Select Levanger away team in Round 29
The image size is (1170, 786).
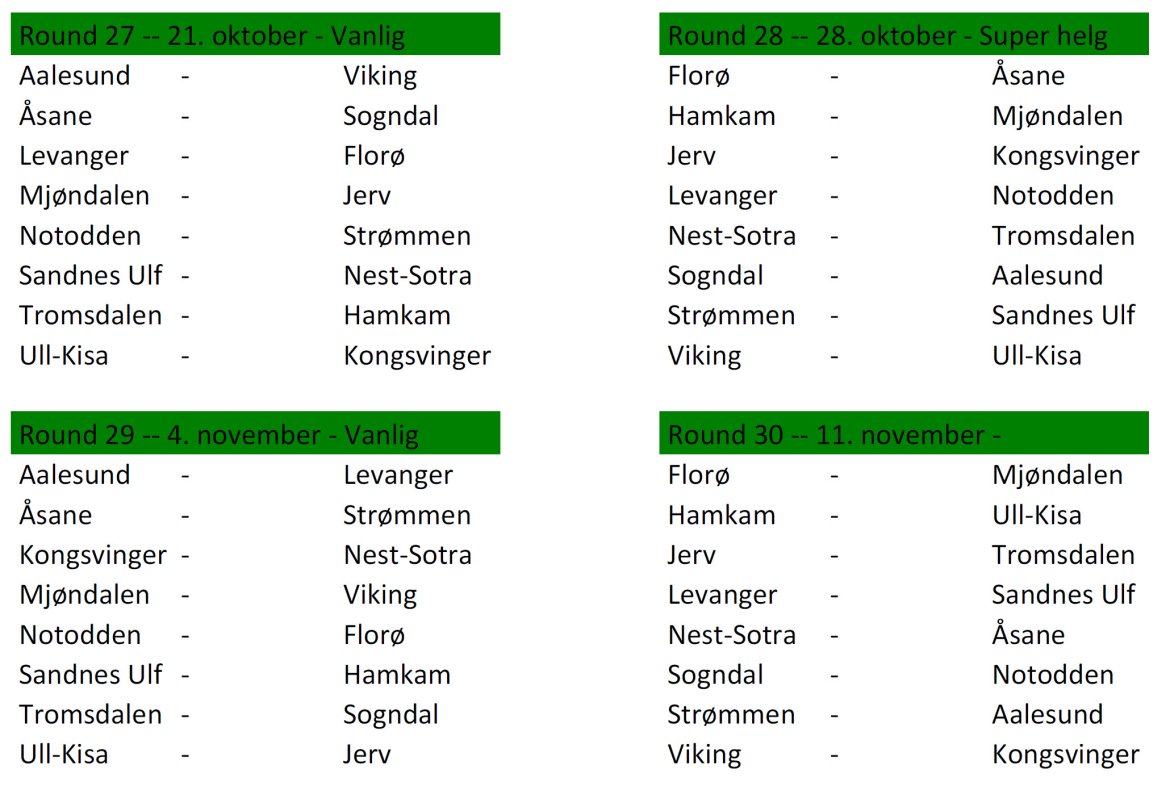point(398,475)
